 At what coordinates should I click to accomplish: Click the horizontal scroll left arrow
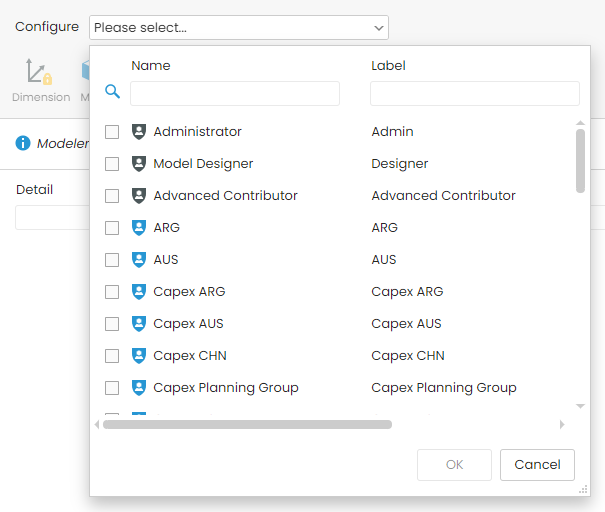pos(97,424)
